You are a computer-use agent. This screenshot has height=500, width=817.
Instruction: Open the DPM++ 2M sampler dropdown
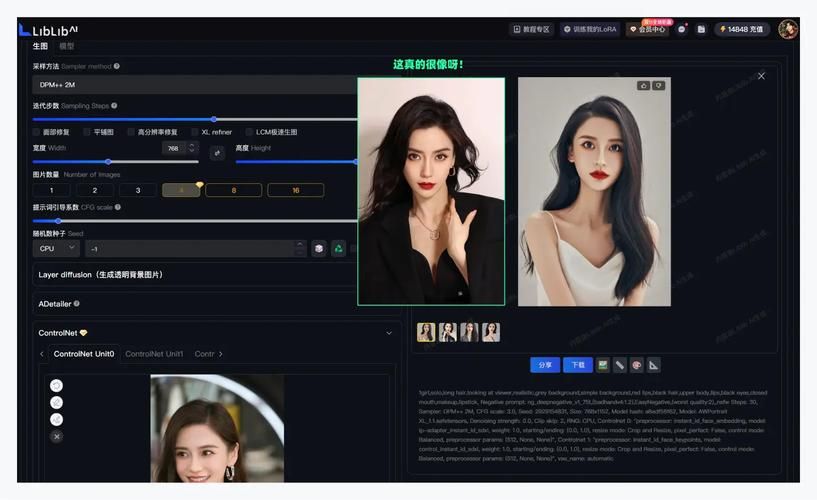point(195,85)
